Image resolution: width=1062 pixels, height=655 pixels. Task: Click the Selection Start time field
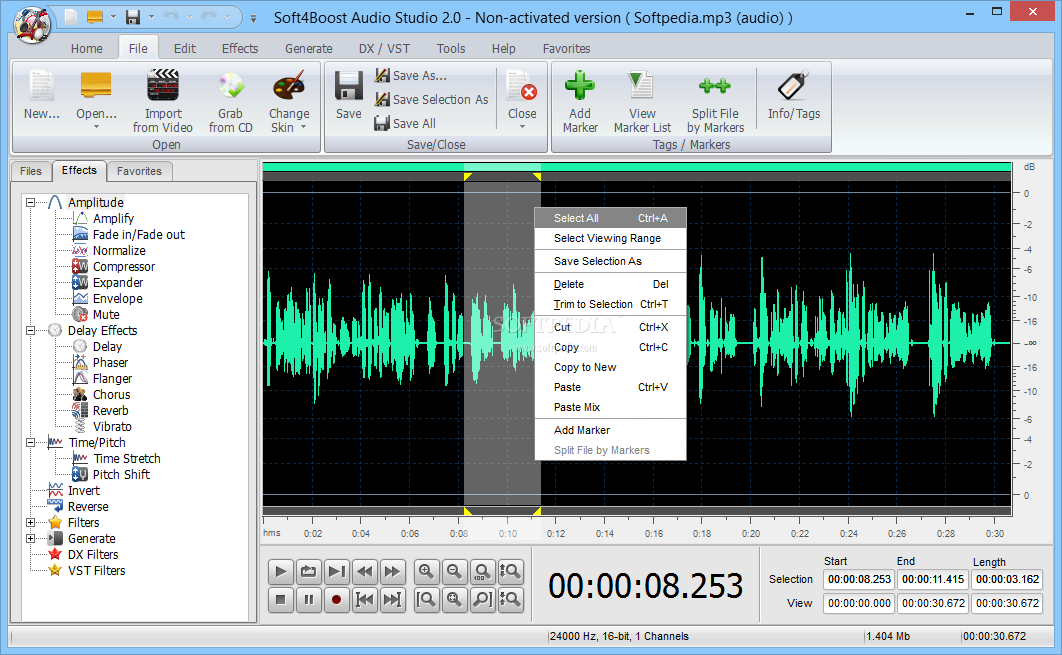tap(859, 579)
